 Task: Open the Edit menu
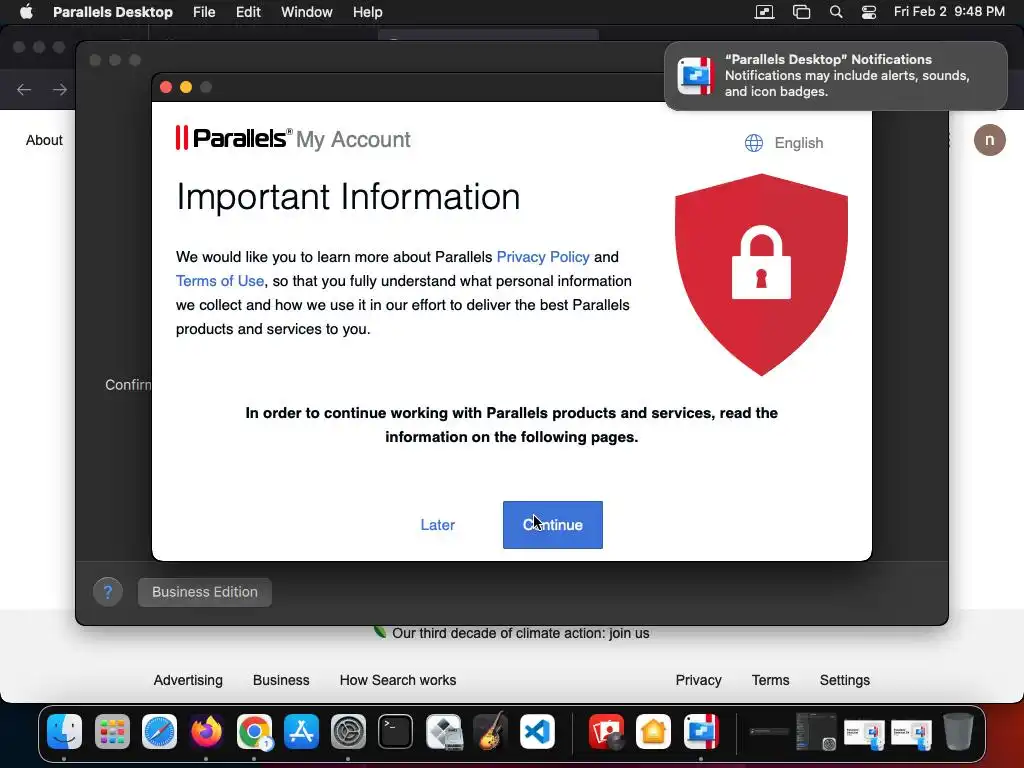click(248, 12)
